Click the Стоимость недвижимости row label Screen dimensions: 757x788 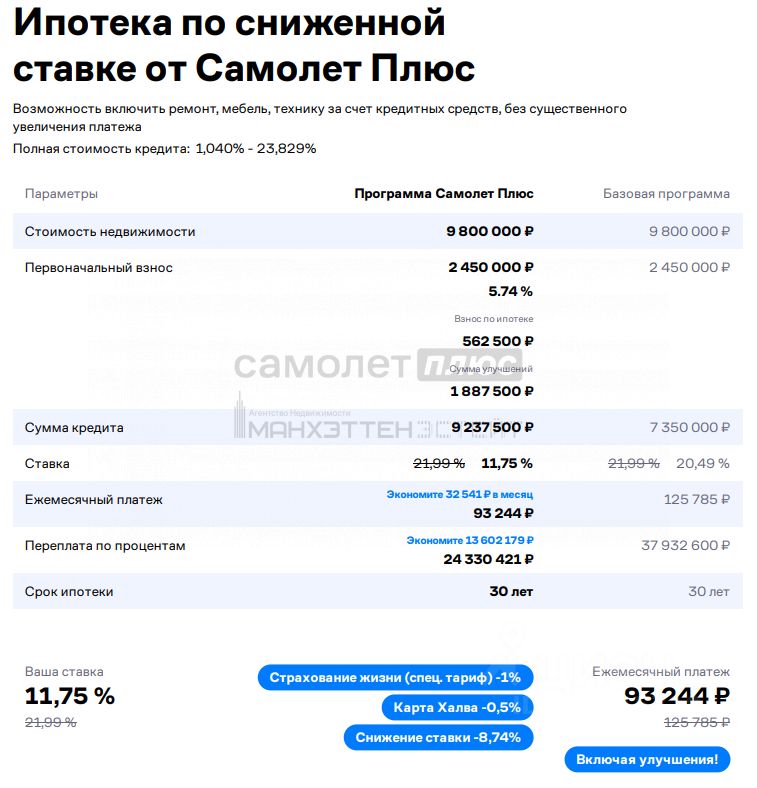click(x=110, y=232)
